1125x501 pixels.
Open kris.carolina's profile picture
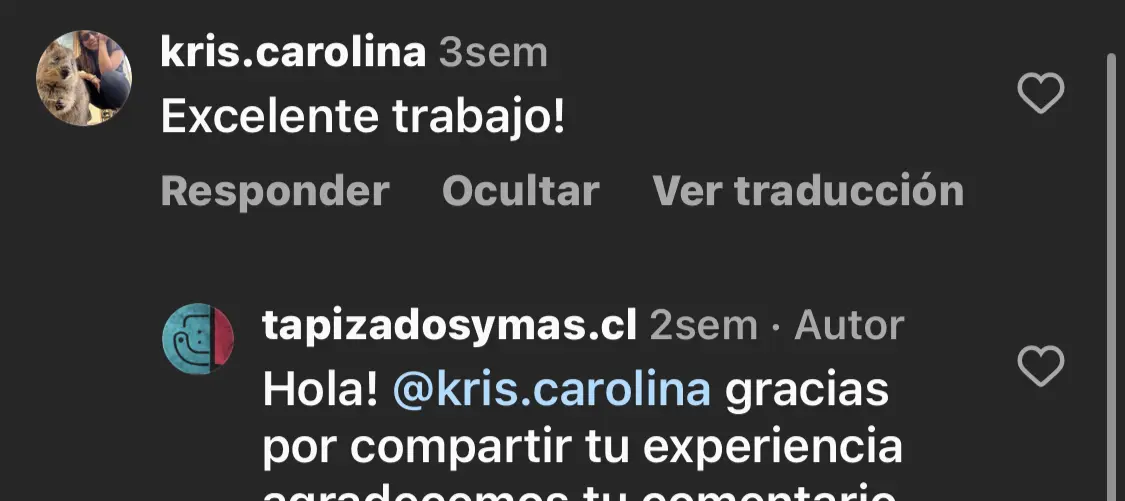pos(84,78)
